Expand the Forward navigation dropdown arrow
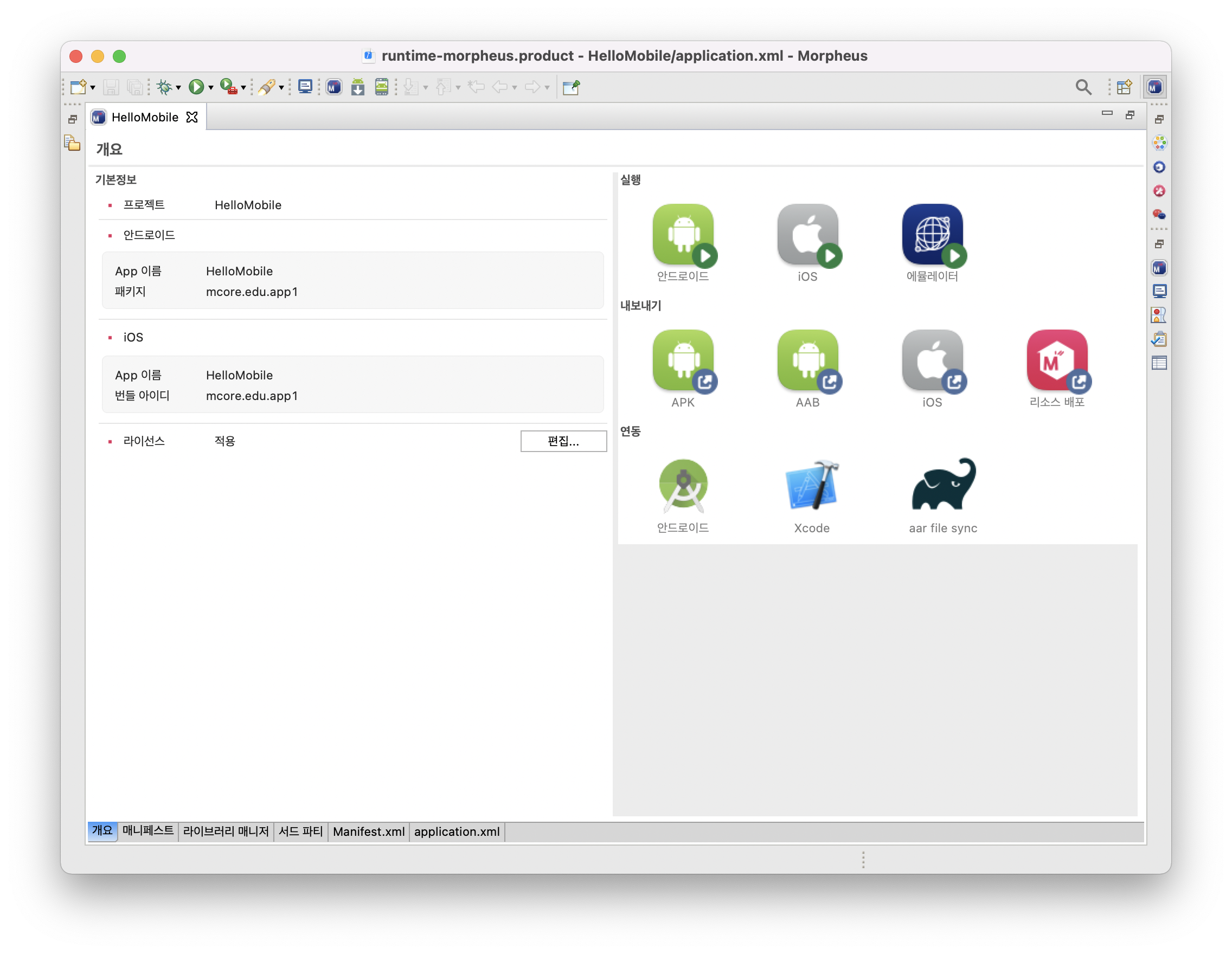 [x=547, y=88]
